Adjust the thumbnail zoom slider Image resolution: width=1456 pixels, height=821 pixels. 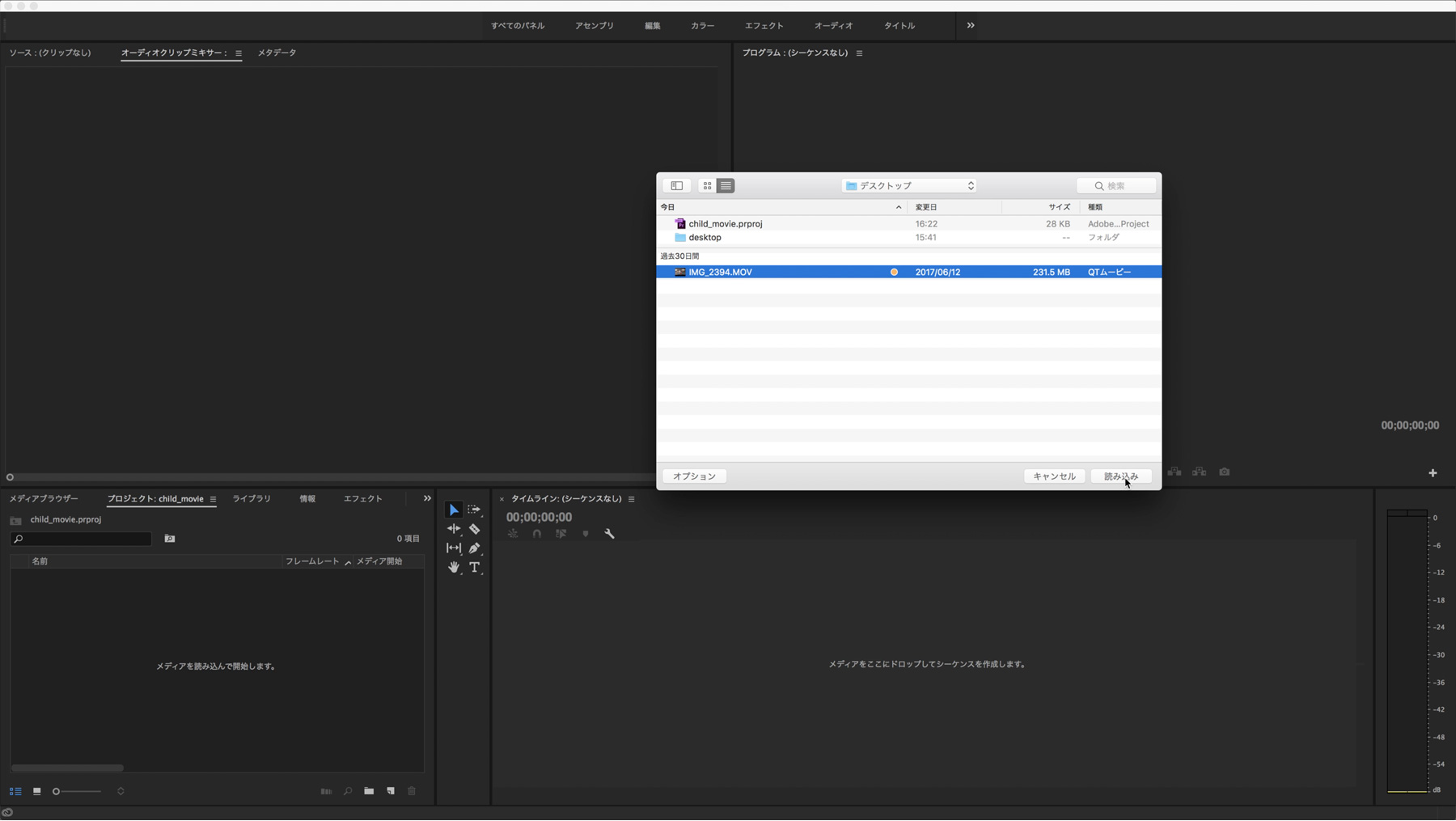[x=77, y=792]
